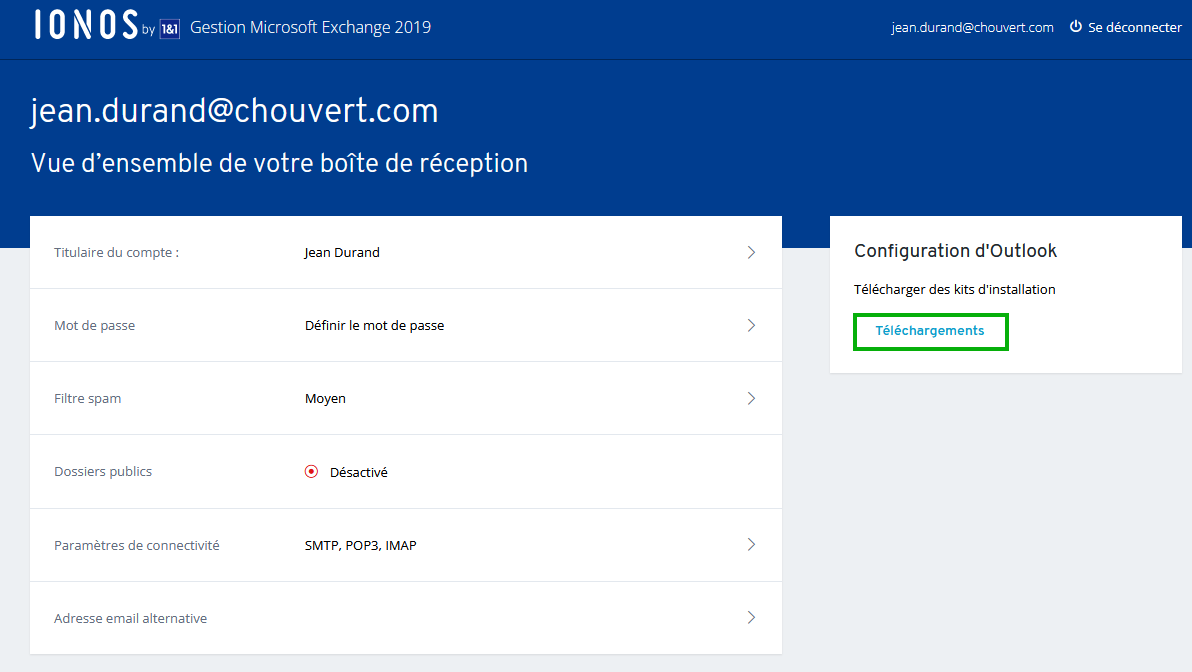Click the Dossiers publics label
The width and height of the screenshot is (1192, 672).
(x=103, y=471)
